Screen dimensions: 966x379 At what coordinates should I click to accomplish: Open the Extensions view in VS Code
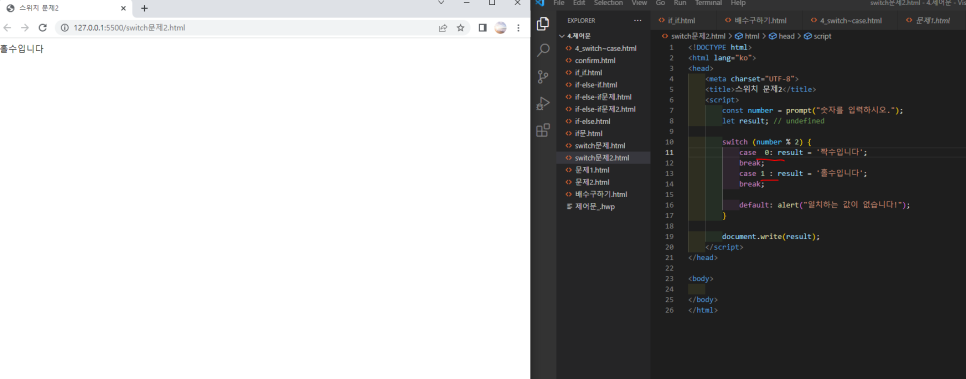click(x=543, y=130)
